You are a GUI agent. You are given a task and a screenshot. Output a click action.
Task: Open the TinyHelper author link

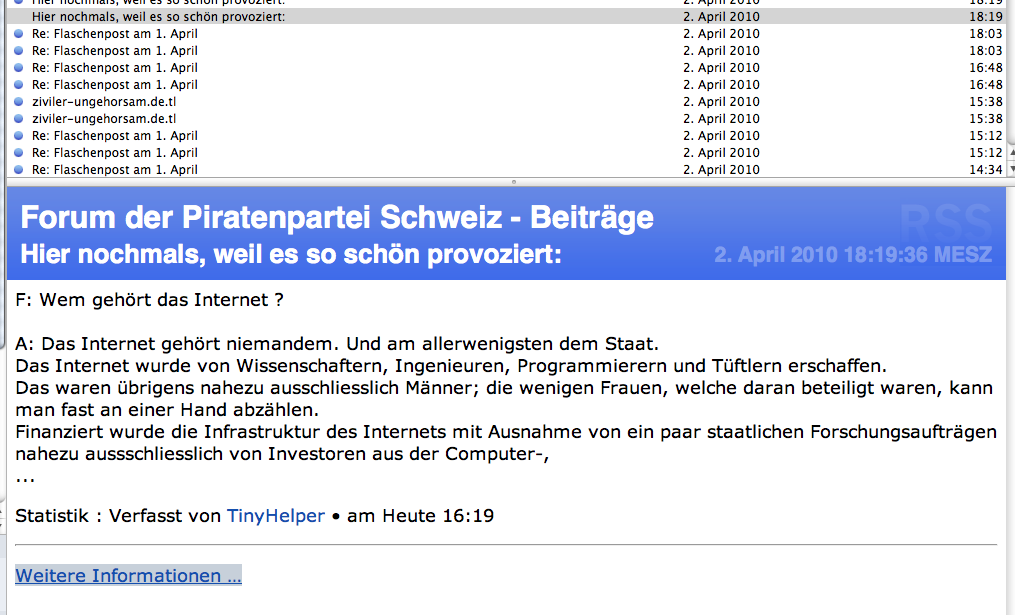click(275, 516)
